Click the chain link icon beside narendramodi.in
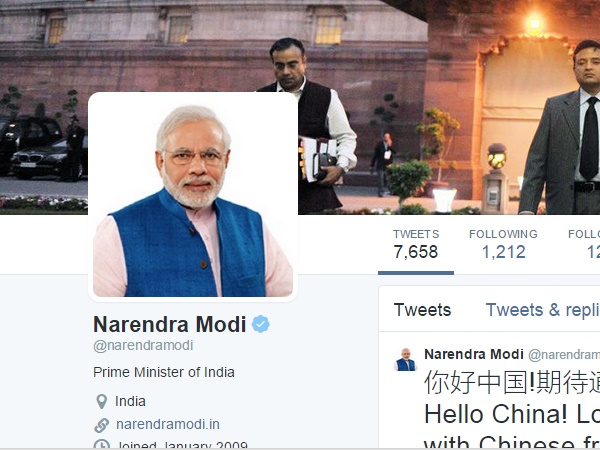Screen dimensions: 600x450 pos(101,425)
